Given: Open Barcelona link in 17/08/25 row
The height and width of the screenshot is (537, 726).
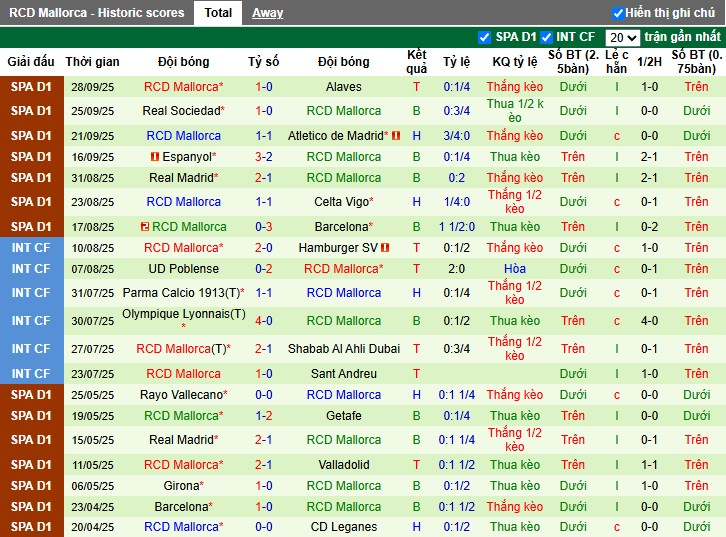Looking at the screenshot, I should click(x=342, y=227).
